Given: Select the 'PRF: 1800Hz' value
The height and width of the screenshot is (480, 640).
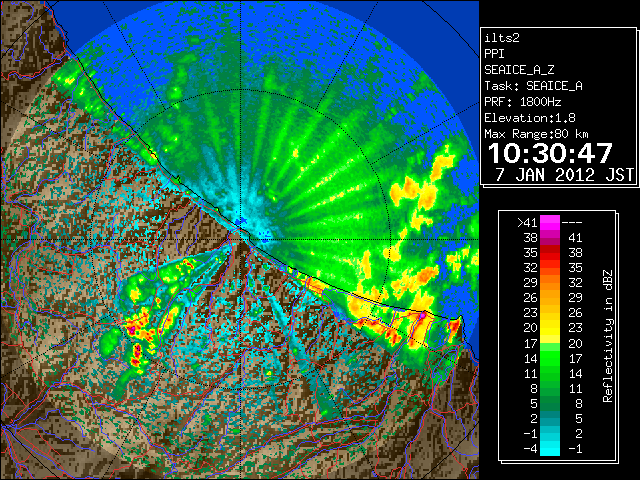Looking at the screenshot, I should click(x=523, y=102).
